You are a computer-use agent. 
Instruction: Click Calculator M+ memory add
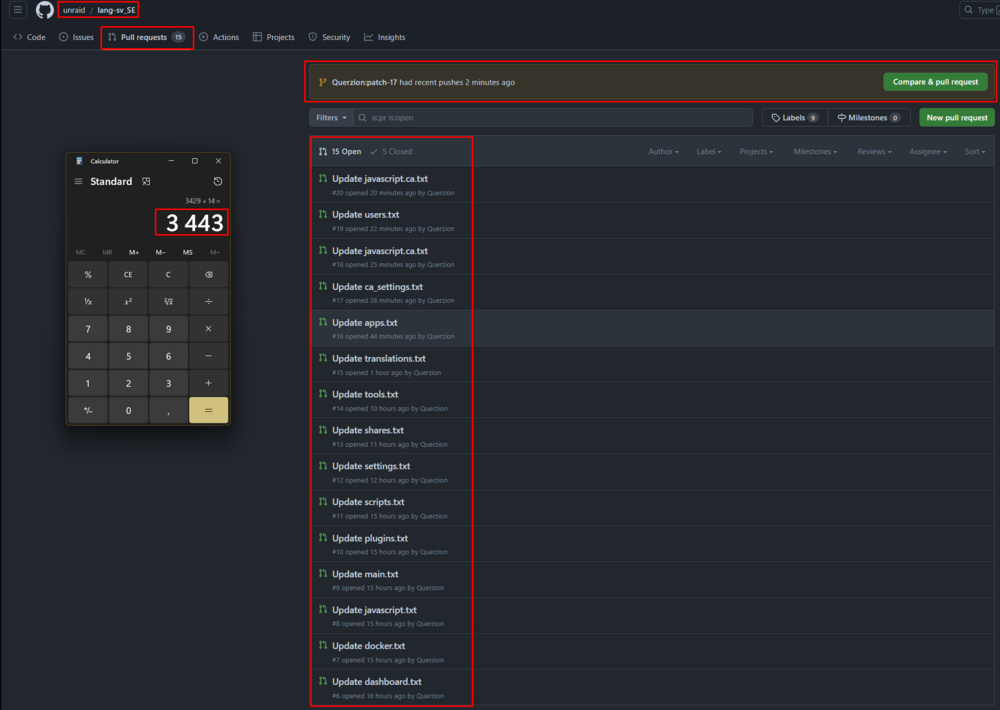[x=134, y=252]
